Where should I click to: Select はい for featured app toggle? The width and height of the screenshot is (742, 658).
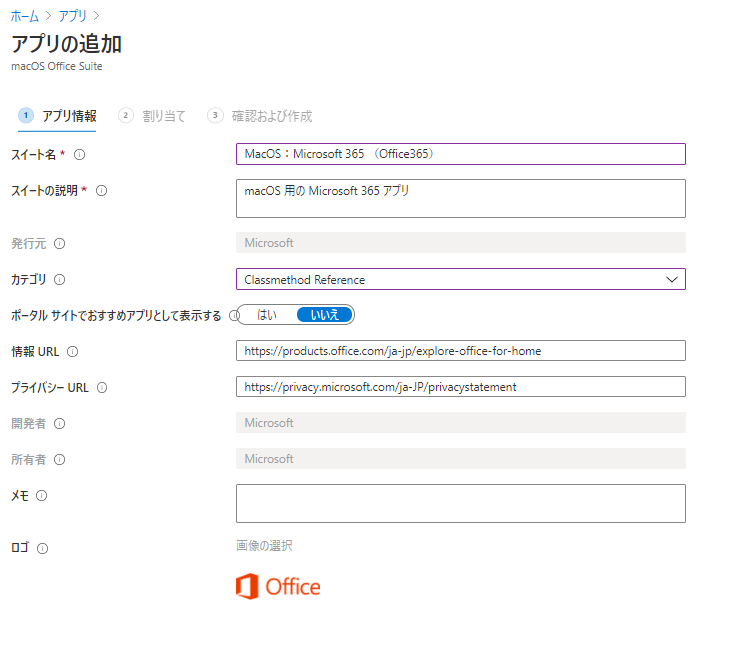[267, 315]
